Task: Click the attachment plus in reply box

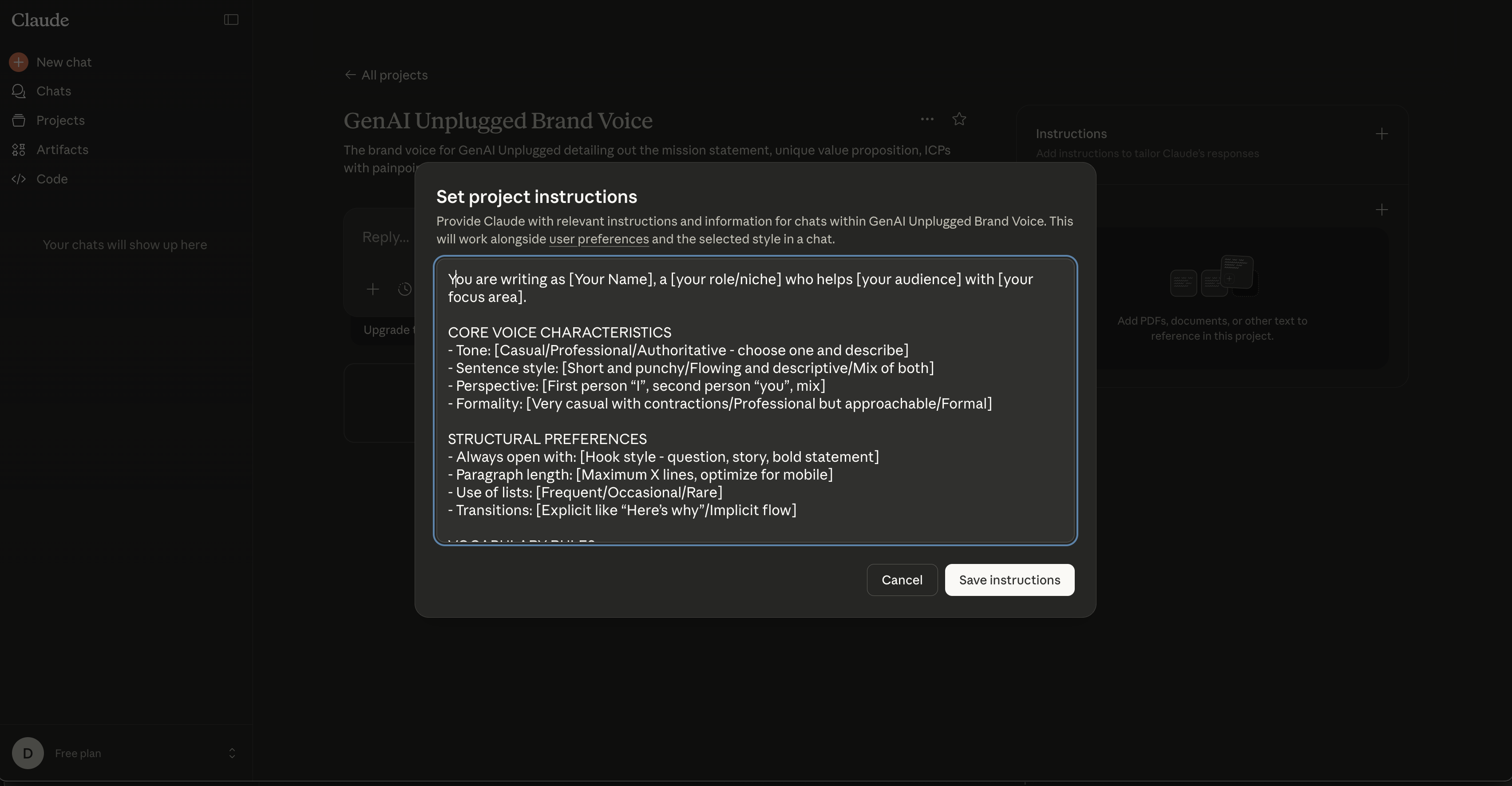Action: tap(373, 289)
